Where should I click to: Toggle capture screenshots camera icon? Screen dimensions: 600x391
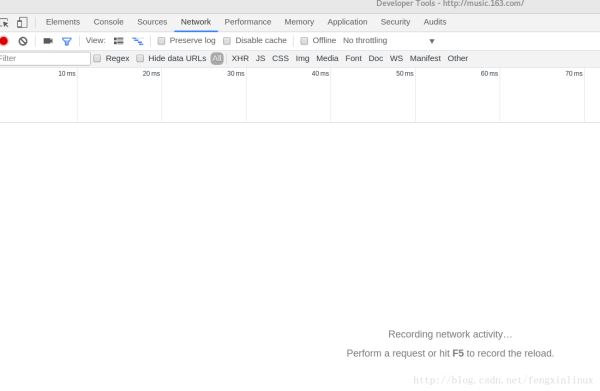pyautogui.click(x=48, y=41)
